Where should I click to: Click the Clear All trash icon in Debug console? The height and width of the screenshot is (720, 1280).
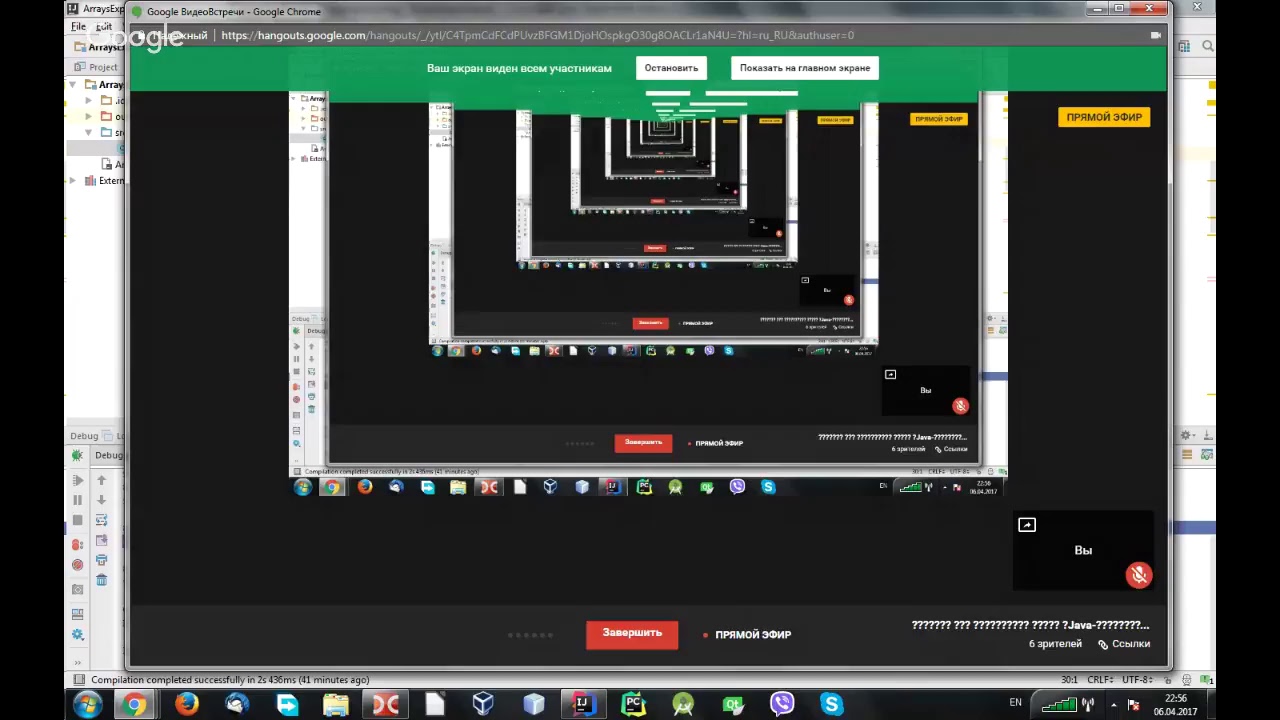101,580
